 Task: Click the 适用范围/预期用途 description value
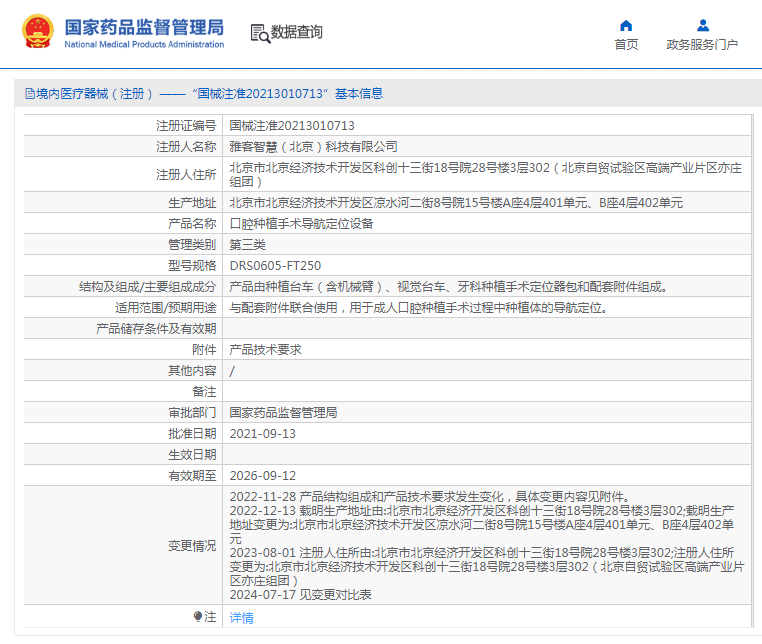(x=418, y=308)
